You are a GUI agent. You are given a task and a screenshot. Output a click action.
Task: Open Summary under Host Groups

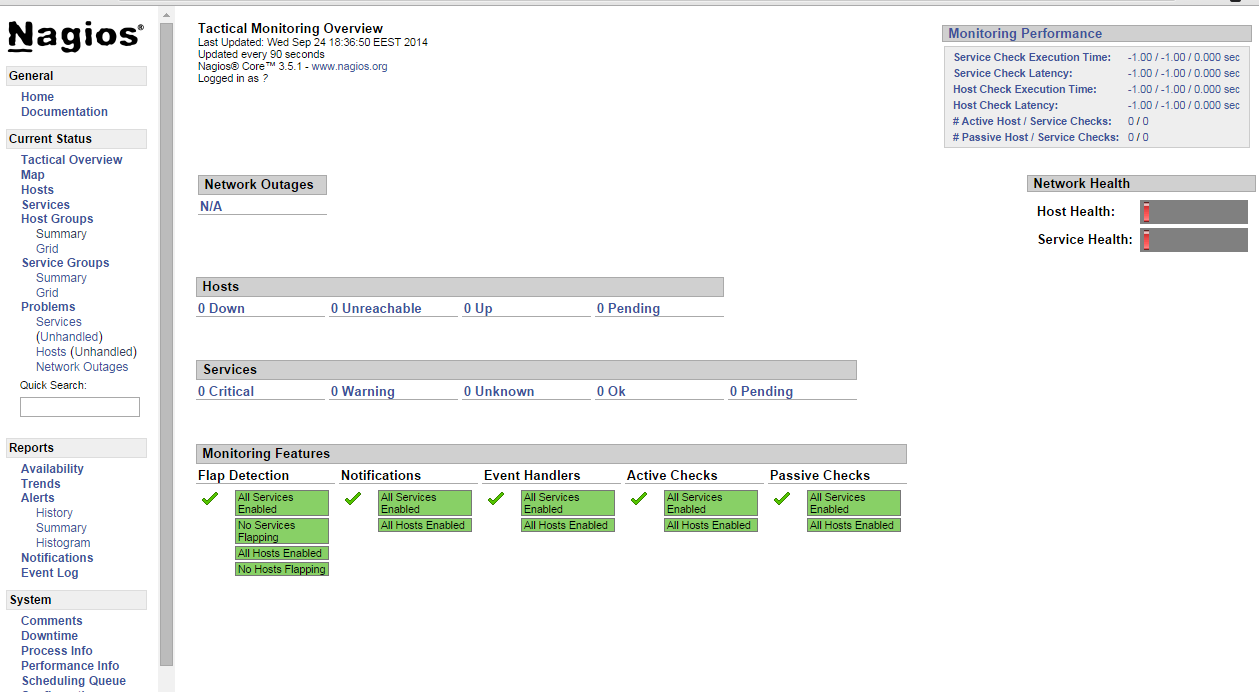coord(61,234)
